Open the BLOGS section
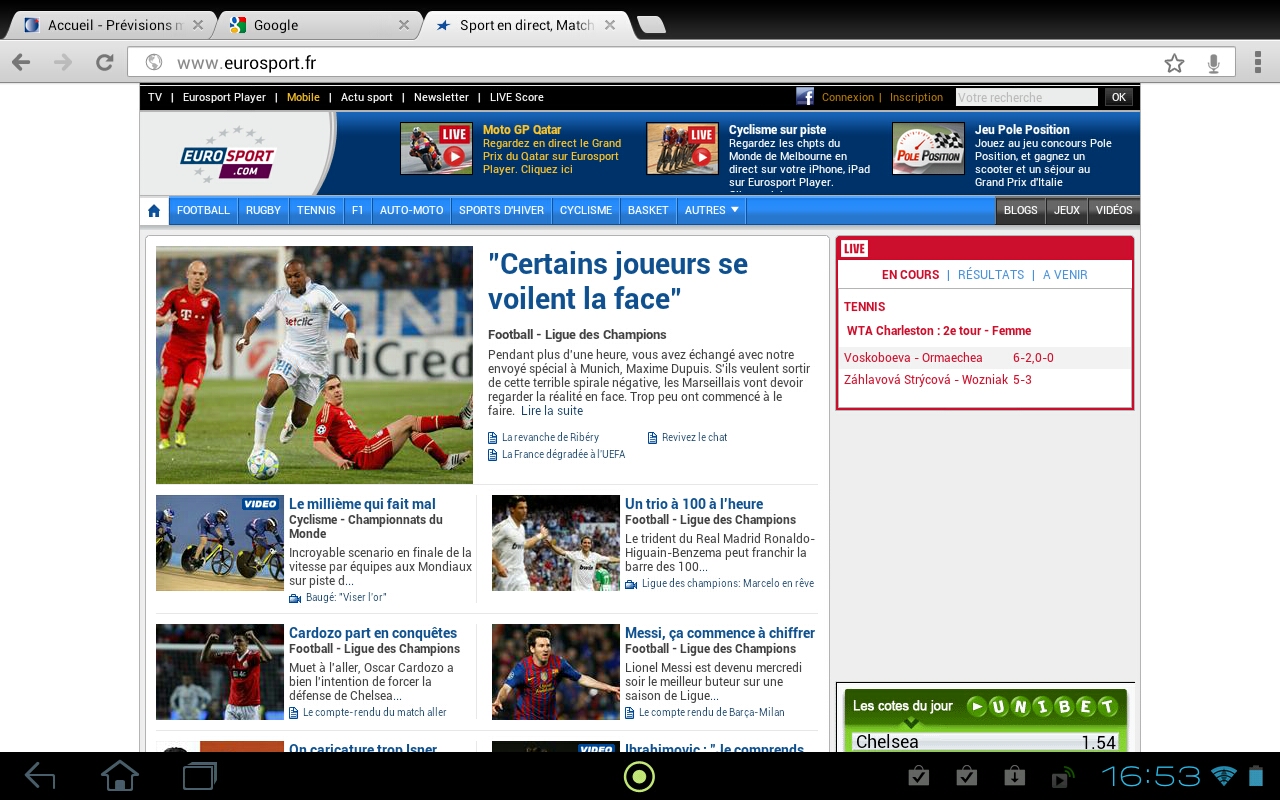 (x=1020, y=211)
